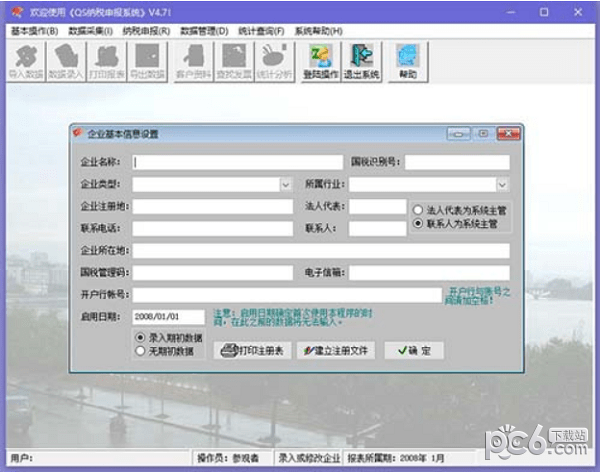Open 客户资料 from the toolbar
The width and height of the screenshot is (600, 472).
(193, 62)
